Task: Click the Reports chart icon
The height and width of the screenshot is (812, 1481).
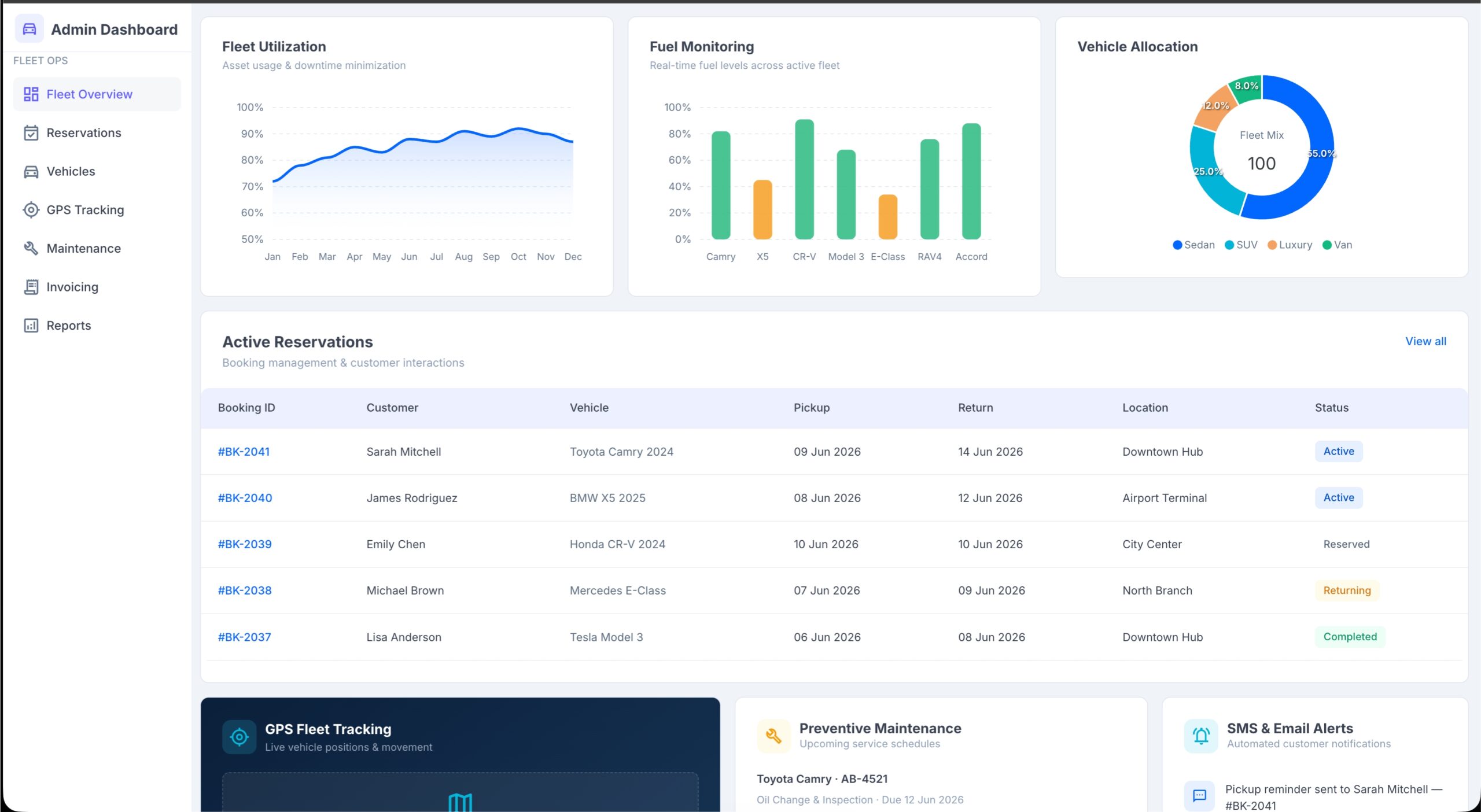Action: [31, 326]
